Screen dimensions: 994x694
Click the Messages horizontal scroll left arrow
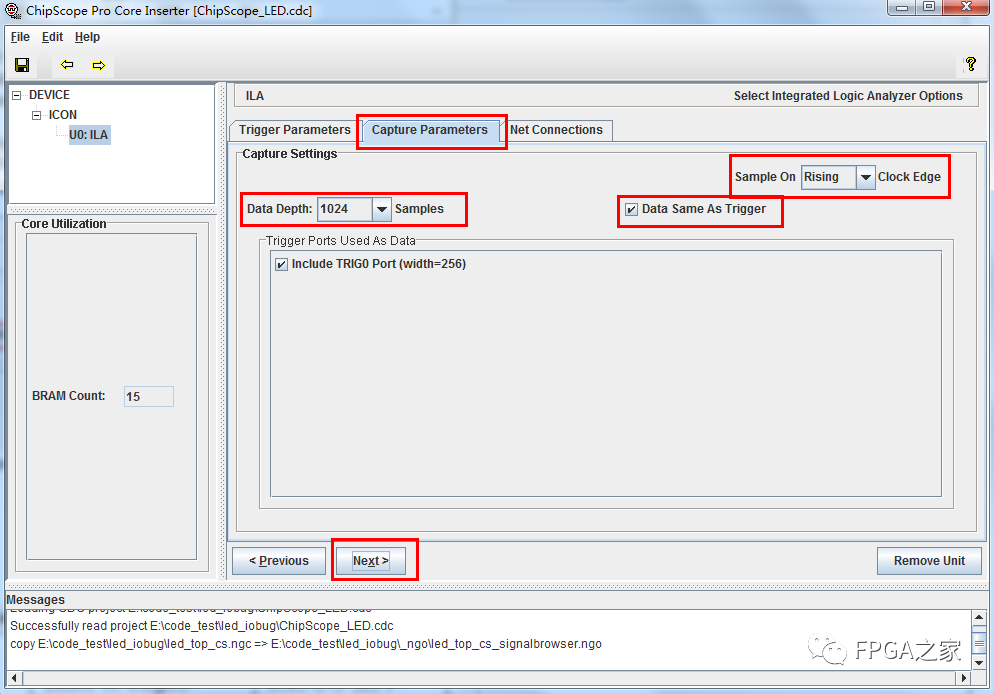point(14,678)
